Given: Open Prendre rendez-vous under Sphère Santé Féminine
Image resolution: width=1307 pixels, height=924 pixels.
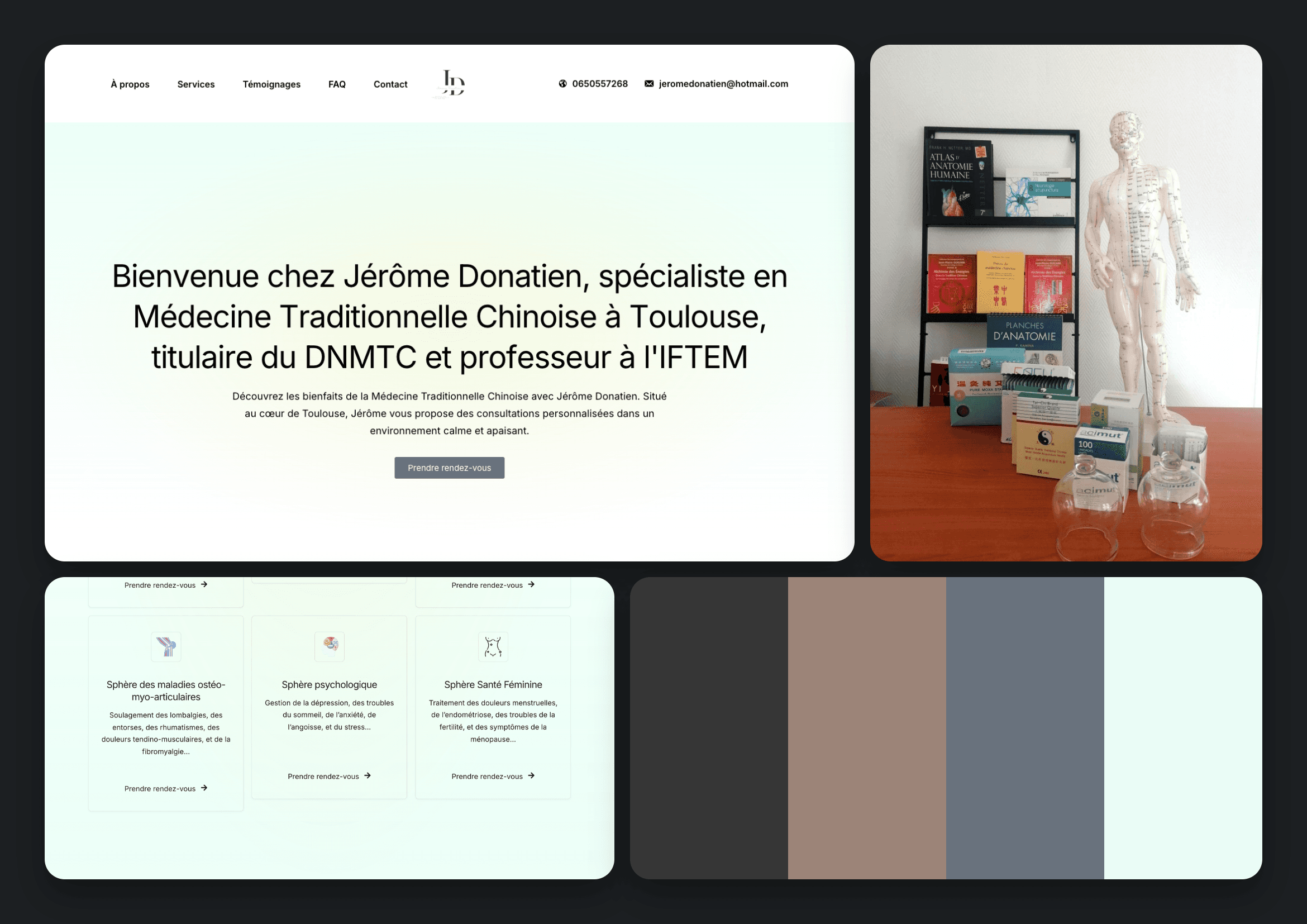Looking at the screenshot, I should (493, 776).
